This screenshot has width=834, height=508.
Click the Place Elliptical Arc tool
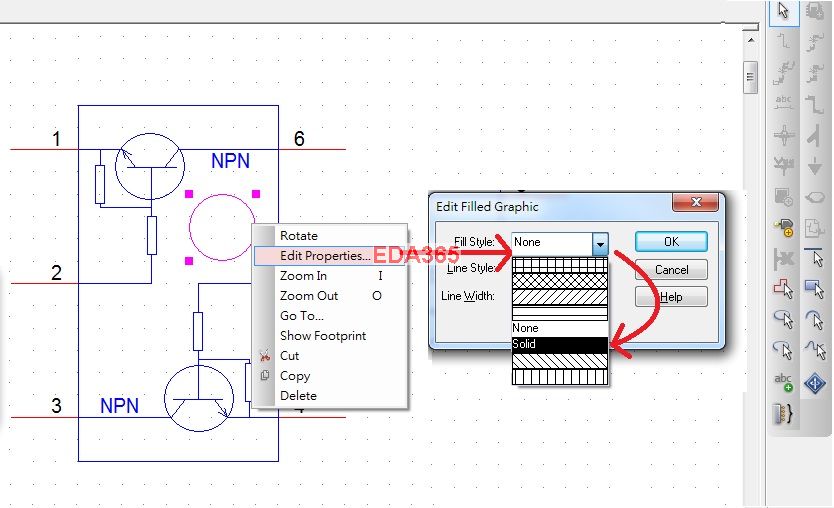click(784, 351)
